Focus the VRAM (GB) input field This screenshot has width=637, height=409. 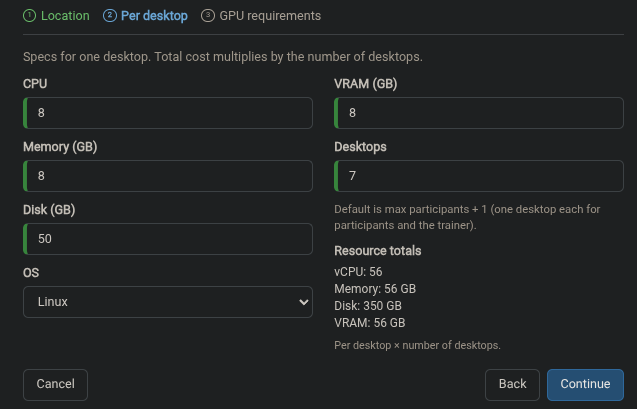click(479, 113)
